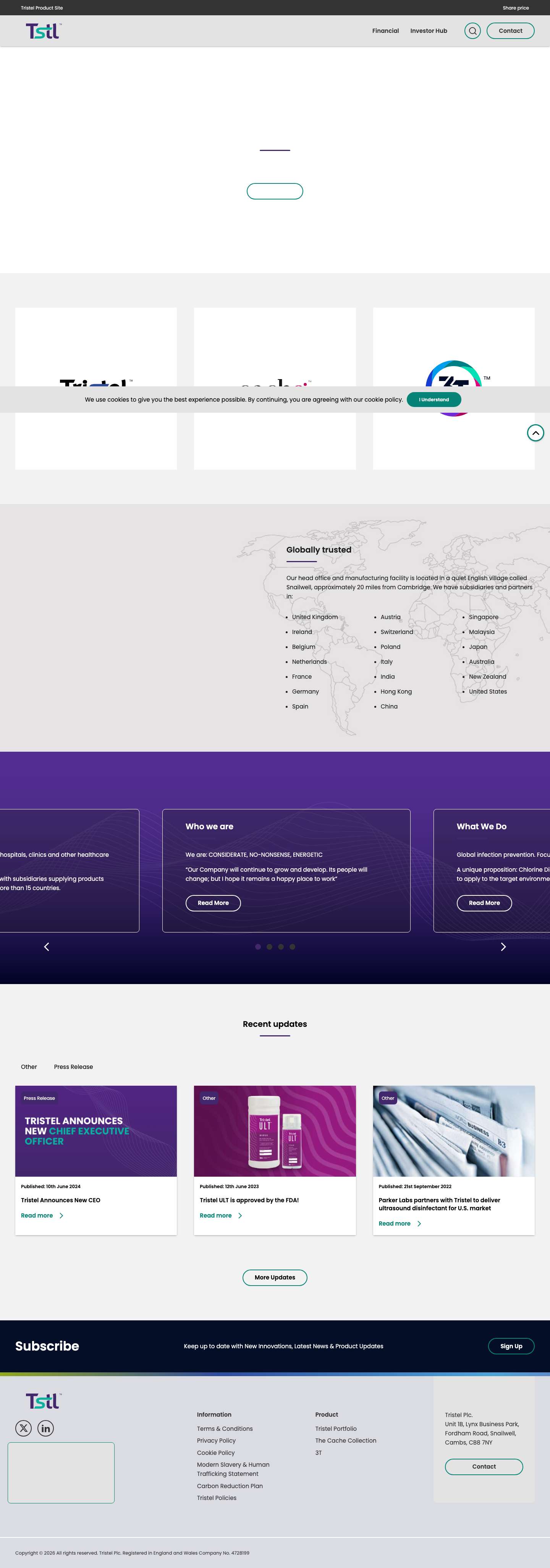Open Tristel's X (Twitter) profile
This screenshot has width=550, height=1568.
(24, 1428)
